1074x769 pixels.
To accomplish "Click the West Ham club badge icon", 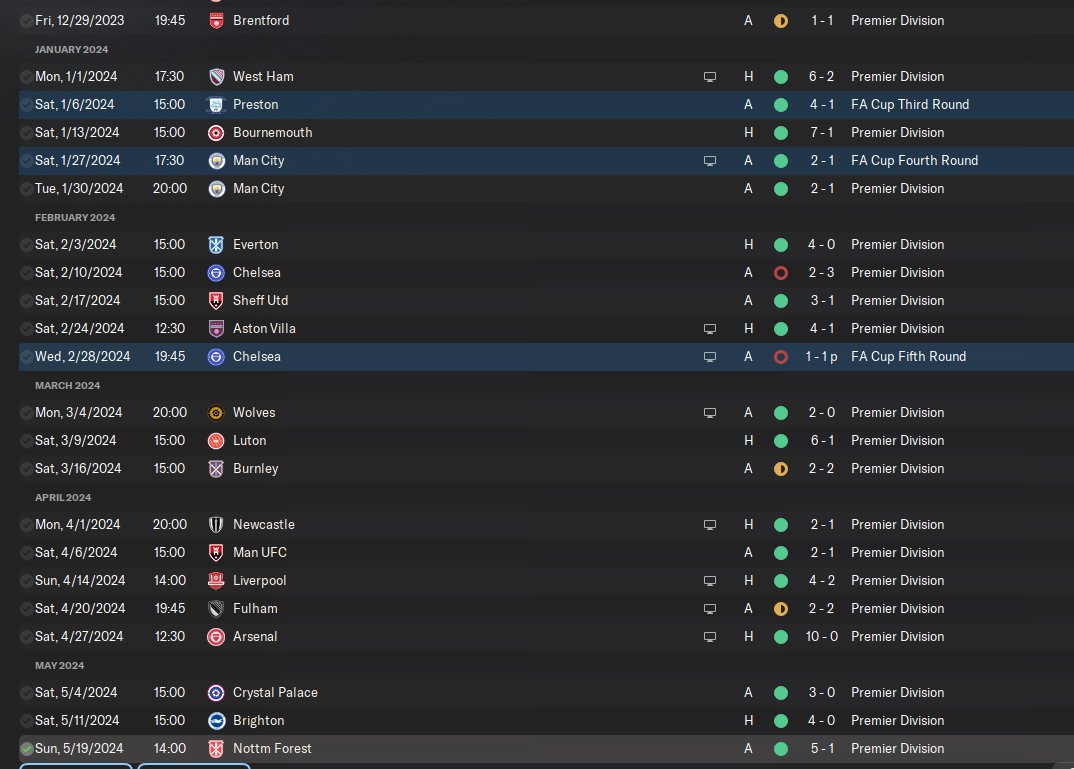I will (x=216, y=77).
